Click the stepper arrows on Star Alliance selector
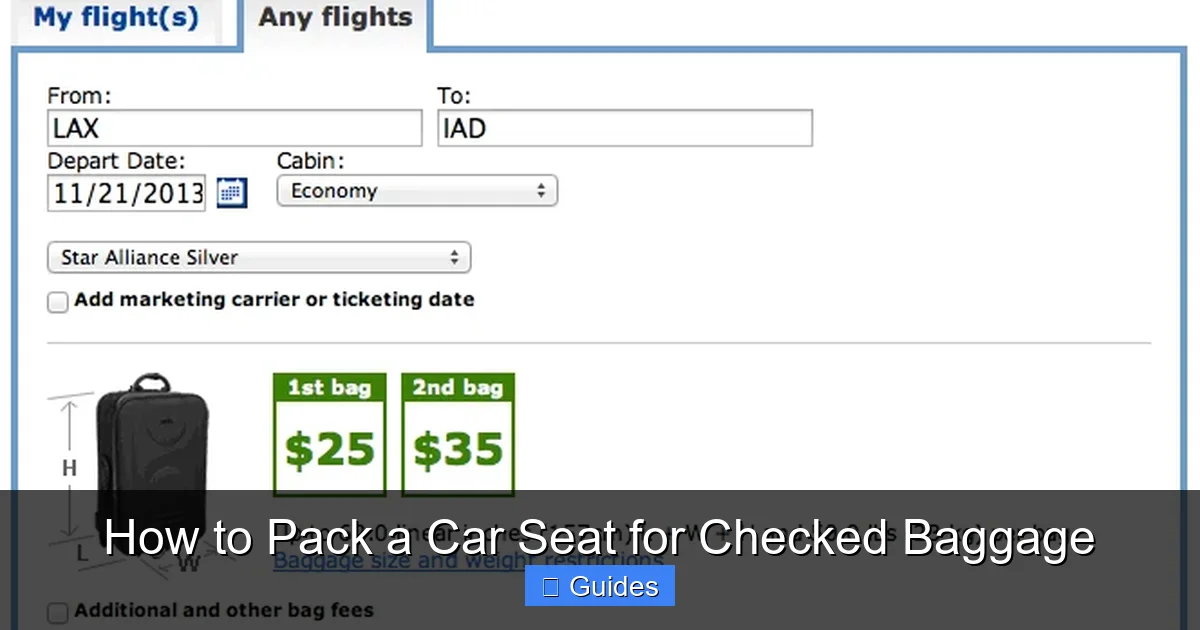Viewport: 1200px width, 630px height. [x=458, y=257]
